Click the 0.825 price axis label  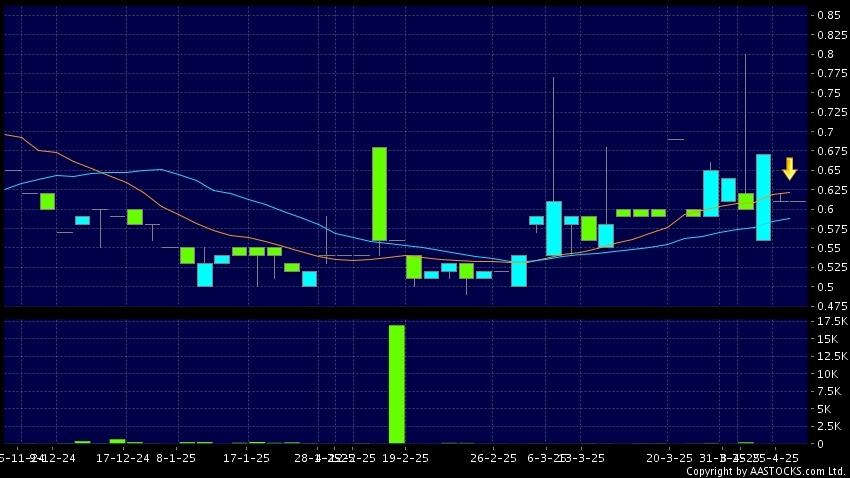tap(832, 35)
